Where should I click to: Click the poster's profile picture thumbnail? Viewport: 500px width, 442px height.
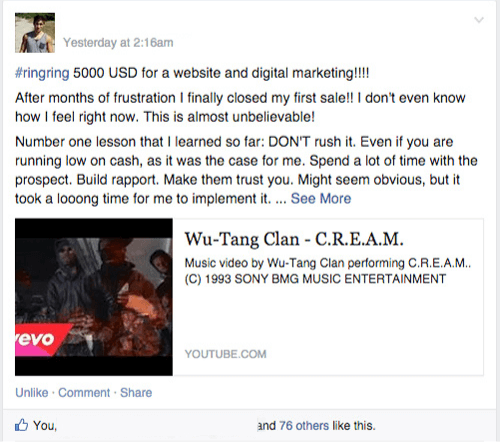click(x=35, y=33)
